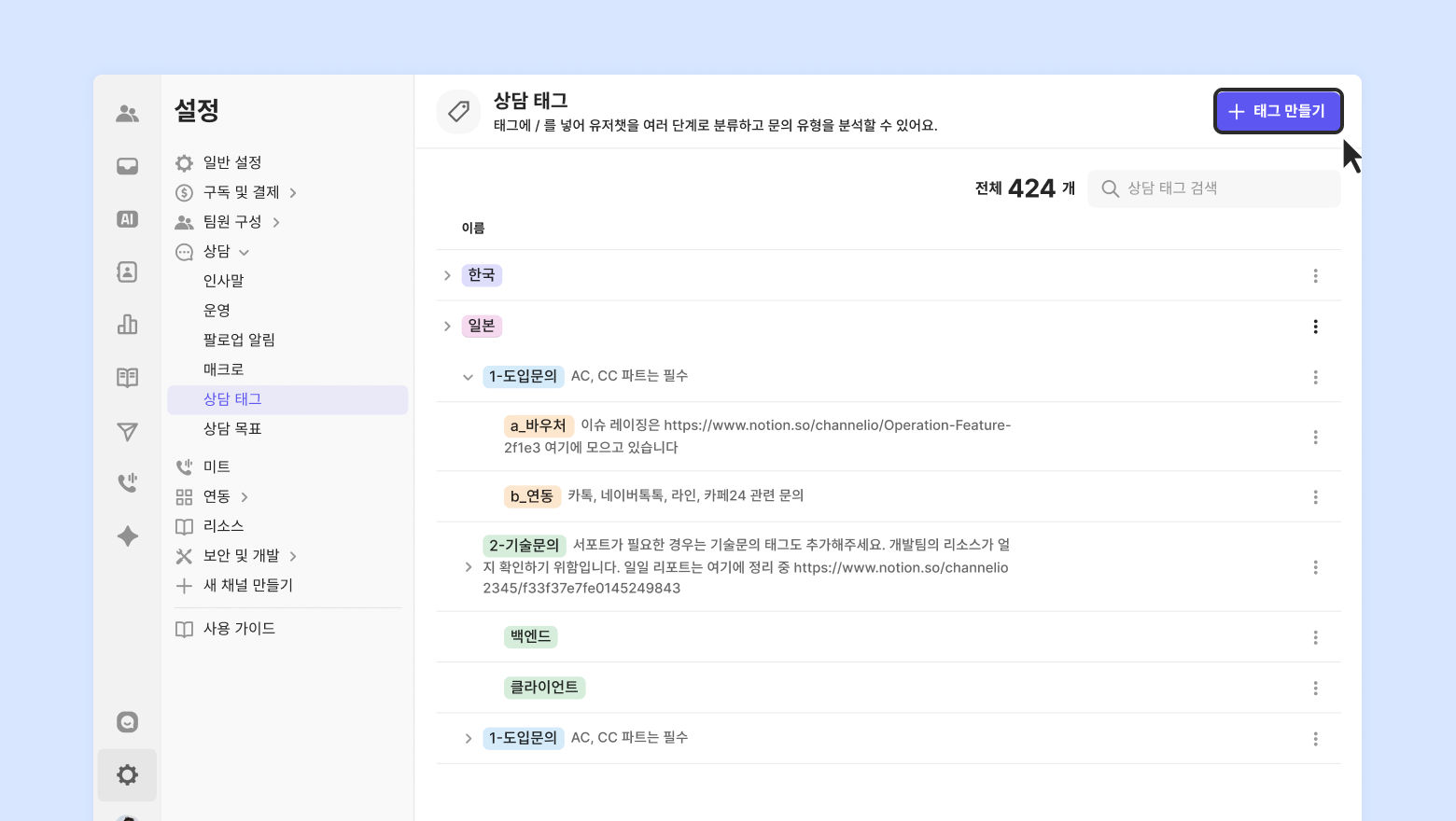Expand the 일본 tag row
This screenshot has width=1456, height=821.
click(447, 326)
